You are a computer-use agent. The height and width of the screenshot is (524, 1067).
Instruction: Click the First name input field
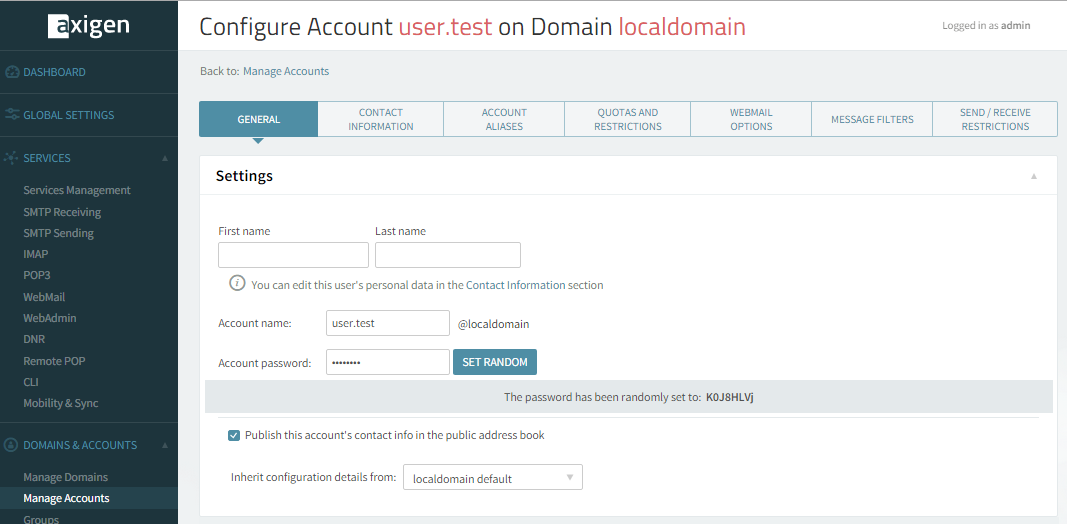[x=293, y=255]
